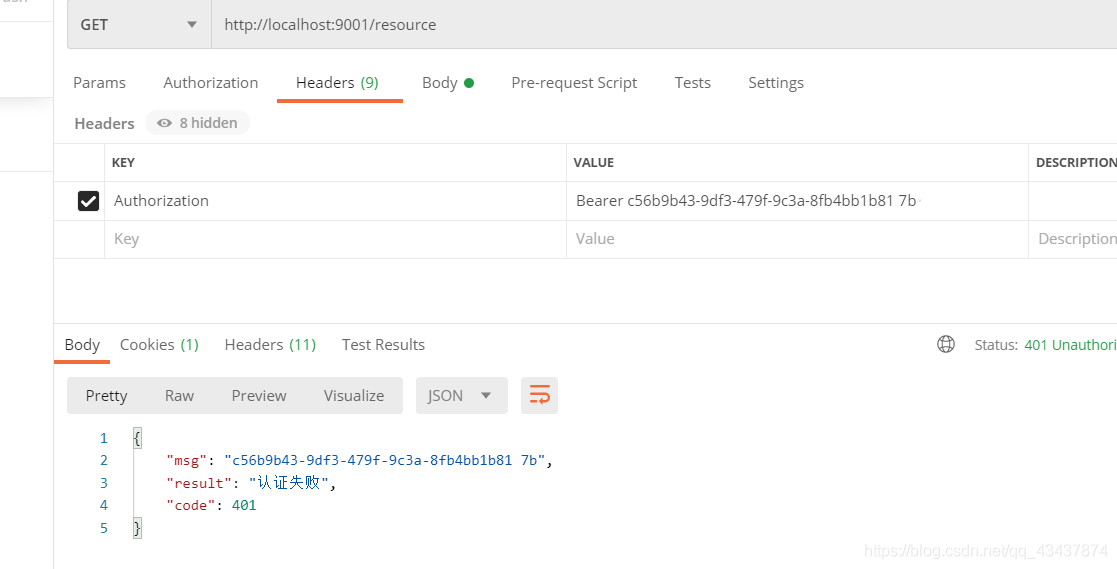This screenshot has width=1117, height=569.
Task: View the response Cookies tab
Action: (159, 345)
